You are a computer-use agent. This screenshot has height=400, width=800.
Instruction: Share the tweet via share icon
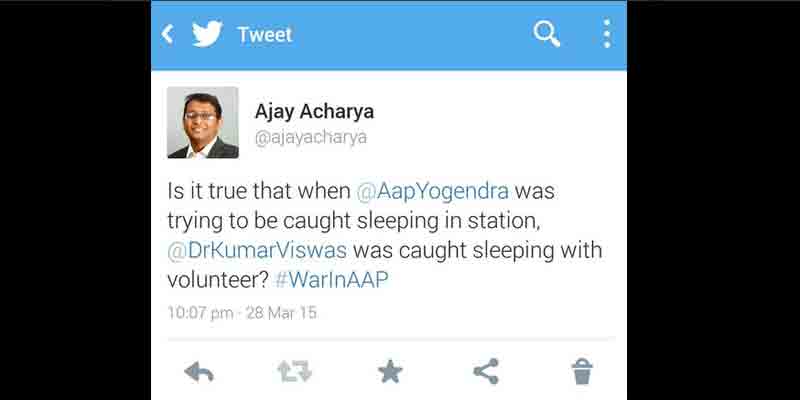486,371
